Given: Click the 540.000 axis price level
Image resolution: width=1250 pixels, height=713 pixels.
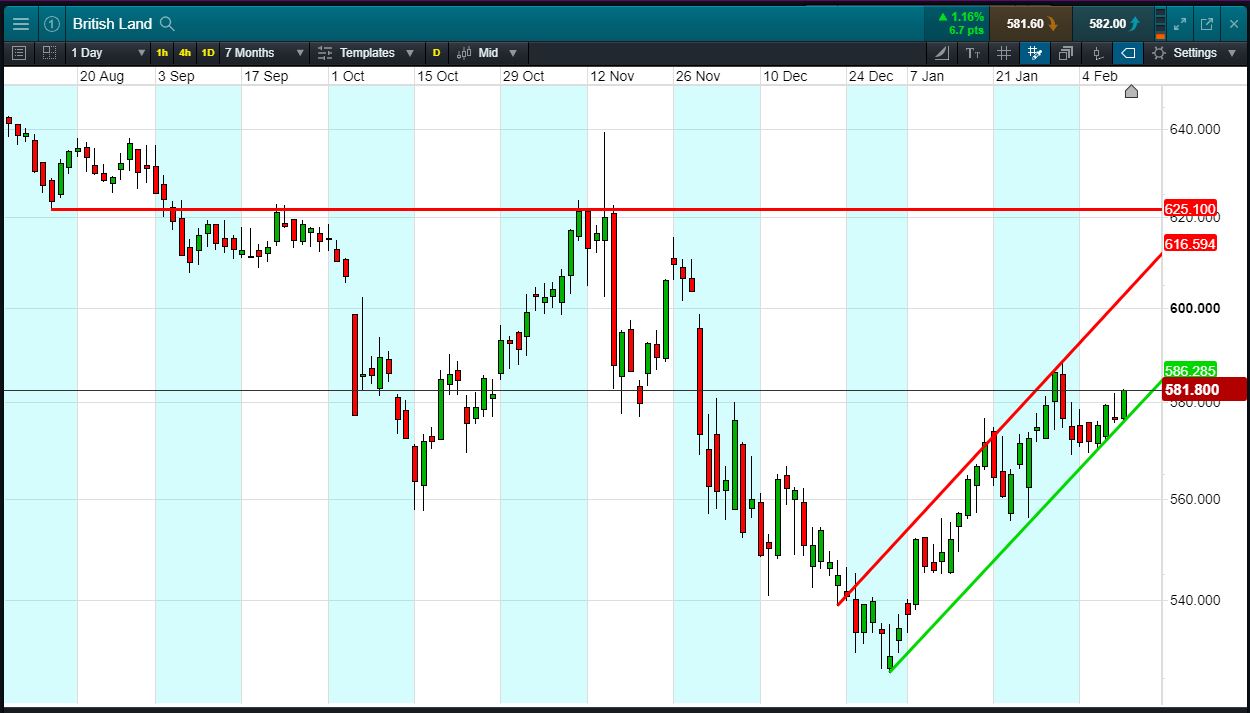Looking at the screenshot, I should (1194, 600).
